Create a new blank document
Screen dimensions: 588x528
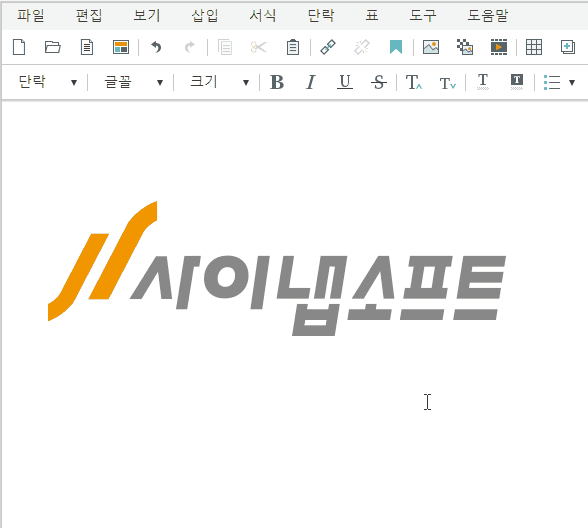[x=19, y=47]
